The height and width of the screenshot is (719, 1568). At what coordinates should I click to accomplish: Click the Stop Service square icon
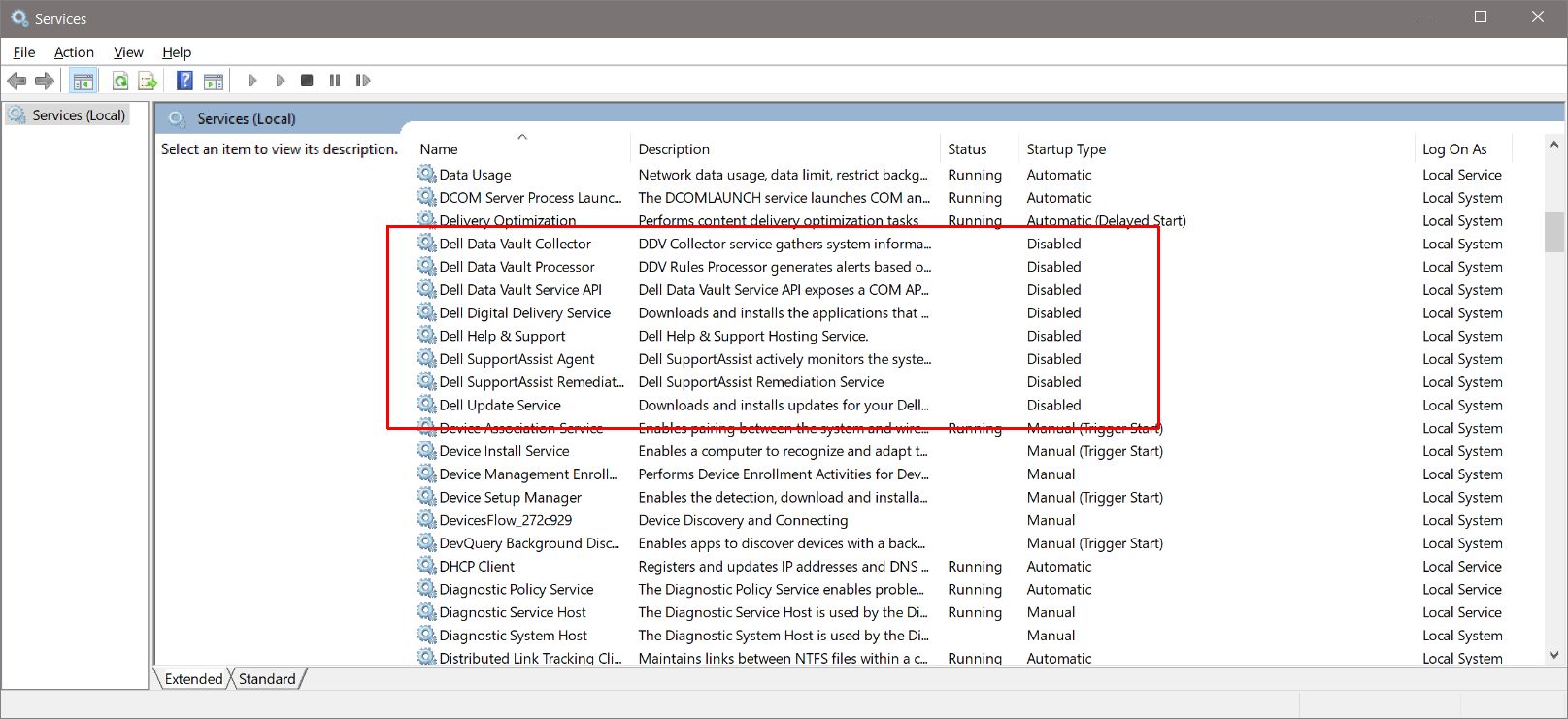tap(307, 81)
